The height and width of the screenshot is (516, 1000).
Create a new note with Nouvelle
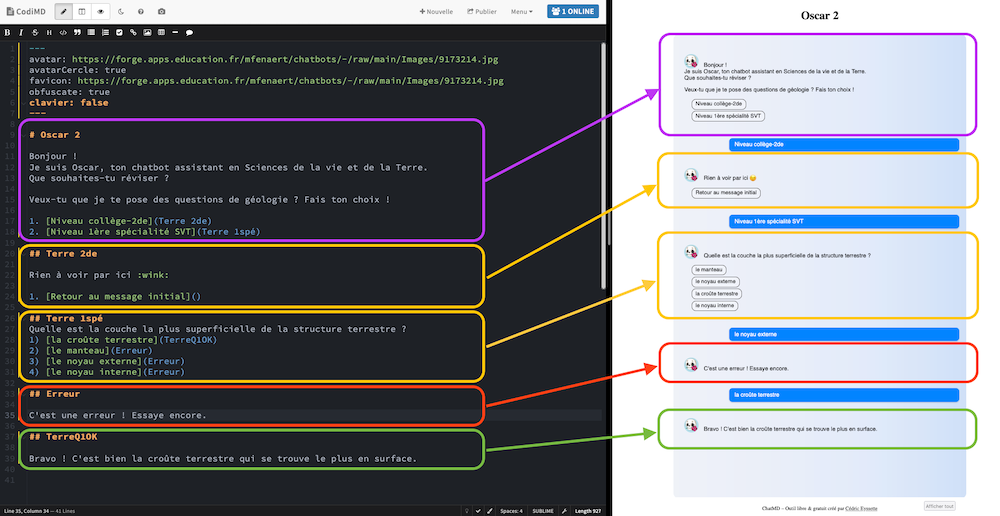click(x=435, y=12)
